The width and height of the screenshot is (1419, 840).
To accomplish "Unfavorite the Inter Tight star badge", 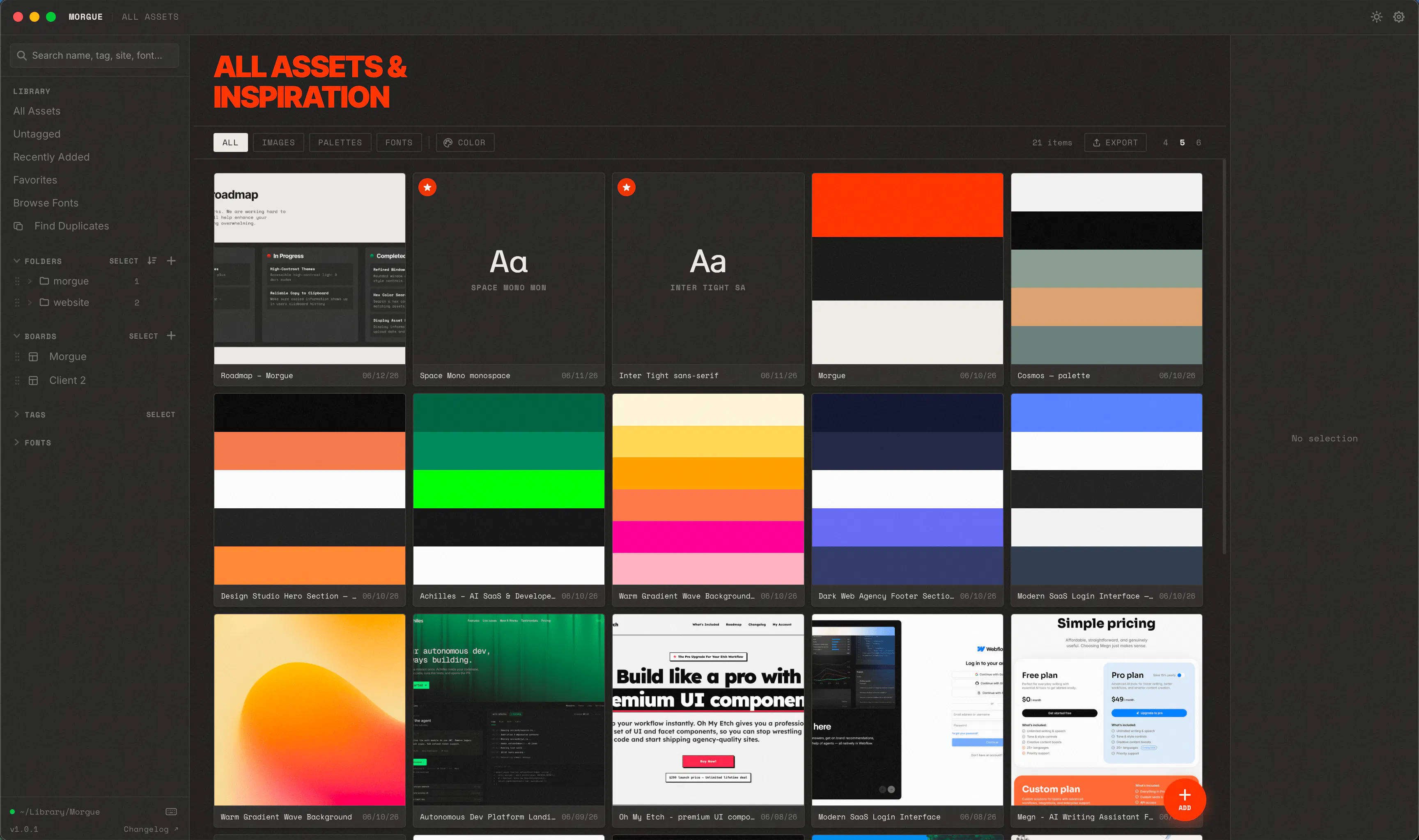I will point(627,187).
